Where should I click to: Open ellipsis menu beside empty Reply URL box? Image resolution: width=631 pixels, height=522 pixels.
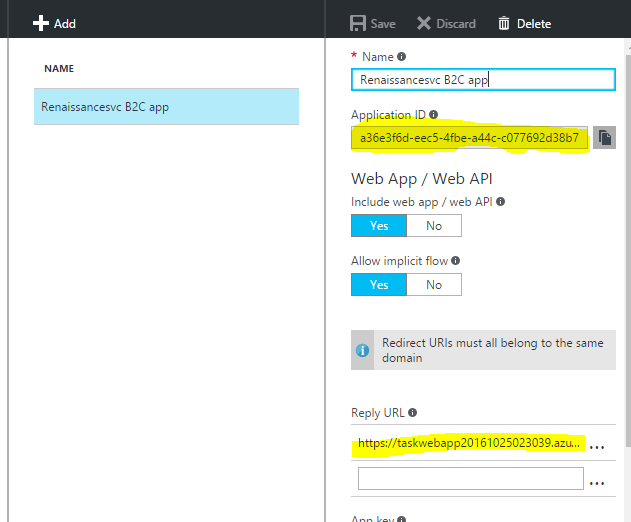pos(597,480)
